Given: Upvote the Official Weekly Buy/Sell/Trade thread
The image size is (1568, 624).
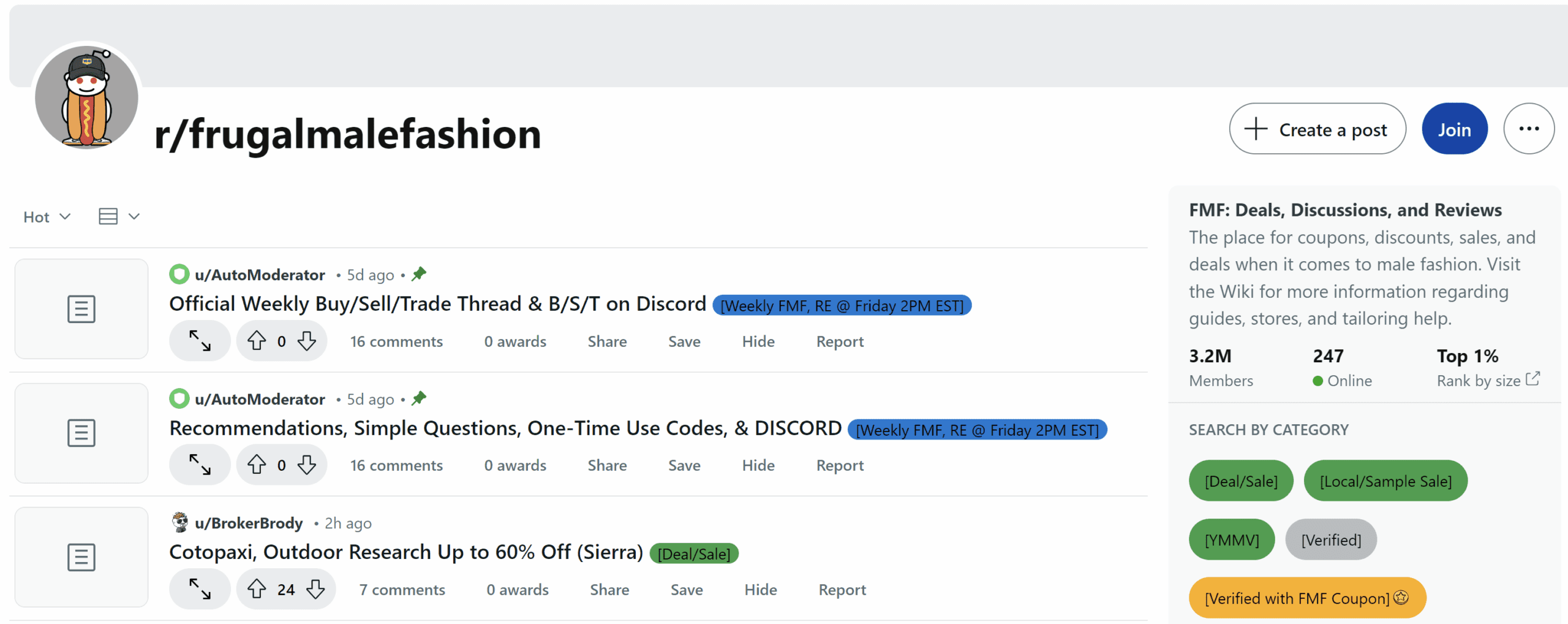Looking at the screenshot, I should pyautogui.click(x=257, y=341).
